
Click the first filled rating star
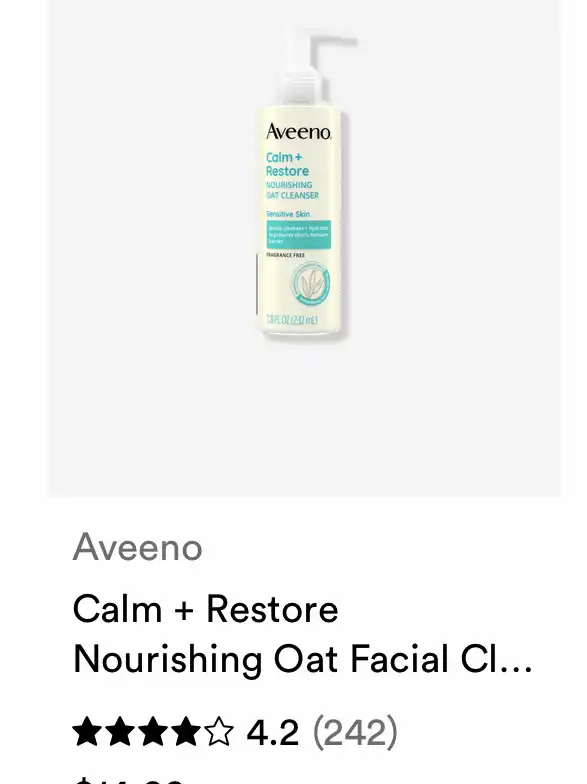(86, 732)
